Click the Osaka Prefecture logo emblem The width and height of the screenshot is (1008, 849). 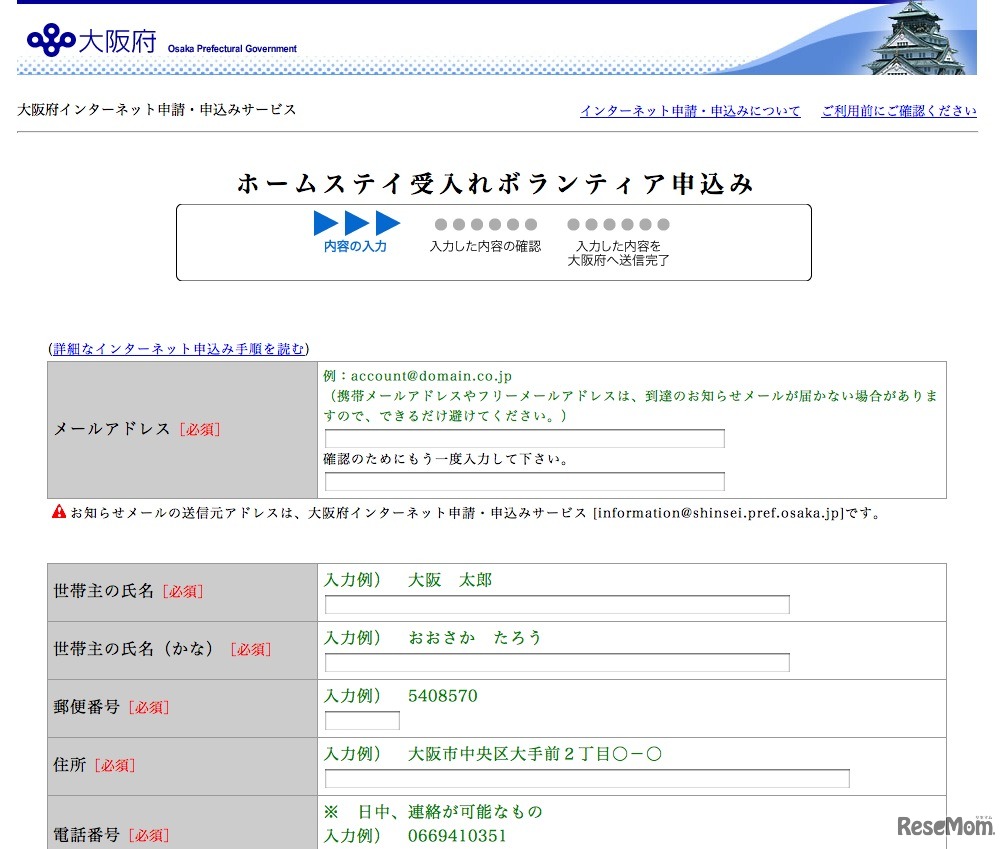point(50,41)
